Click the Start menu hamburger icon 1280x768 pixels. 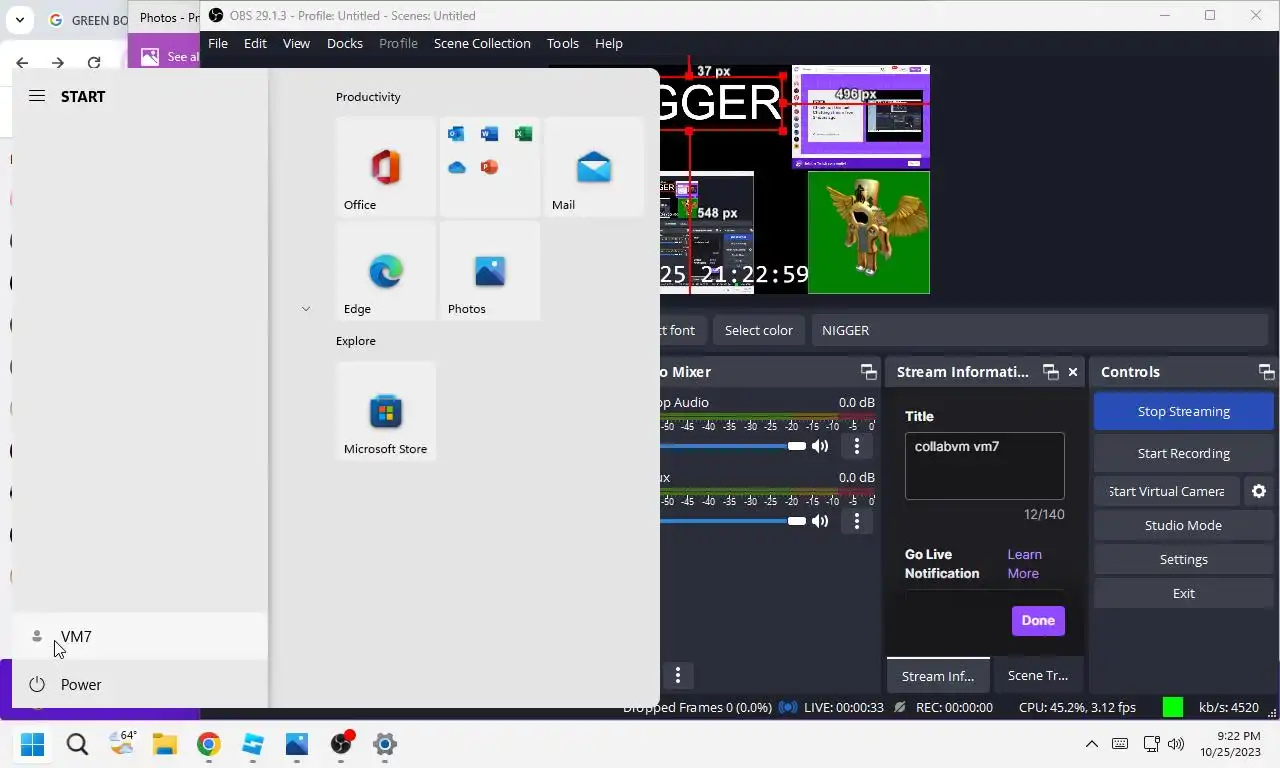click(x=37, y=96)
